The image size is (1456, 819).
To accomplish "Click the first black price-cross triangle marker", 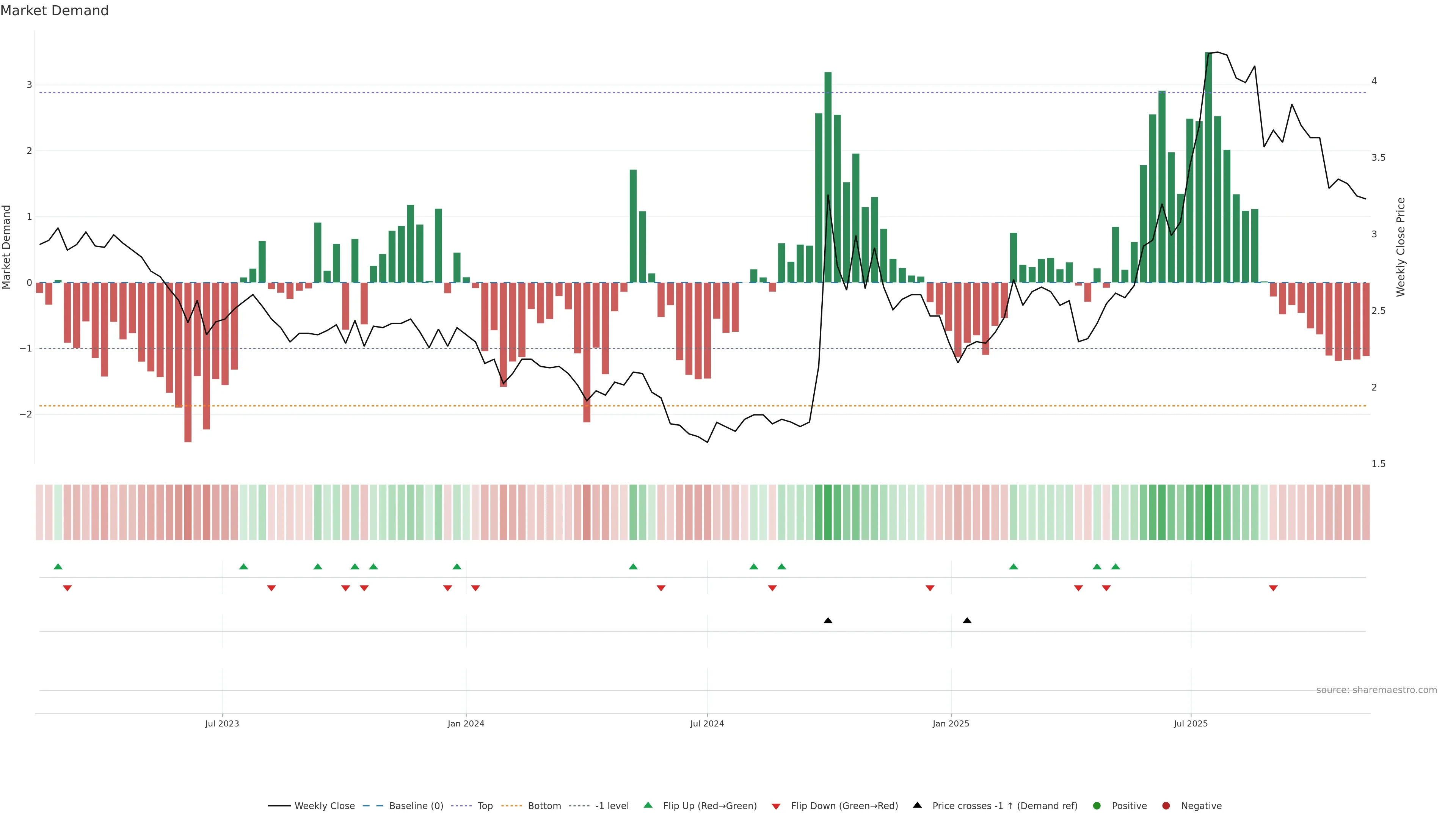I will click(828, 621).
